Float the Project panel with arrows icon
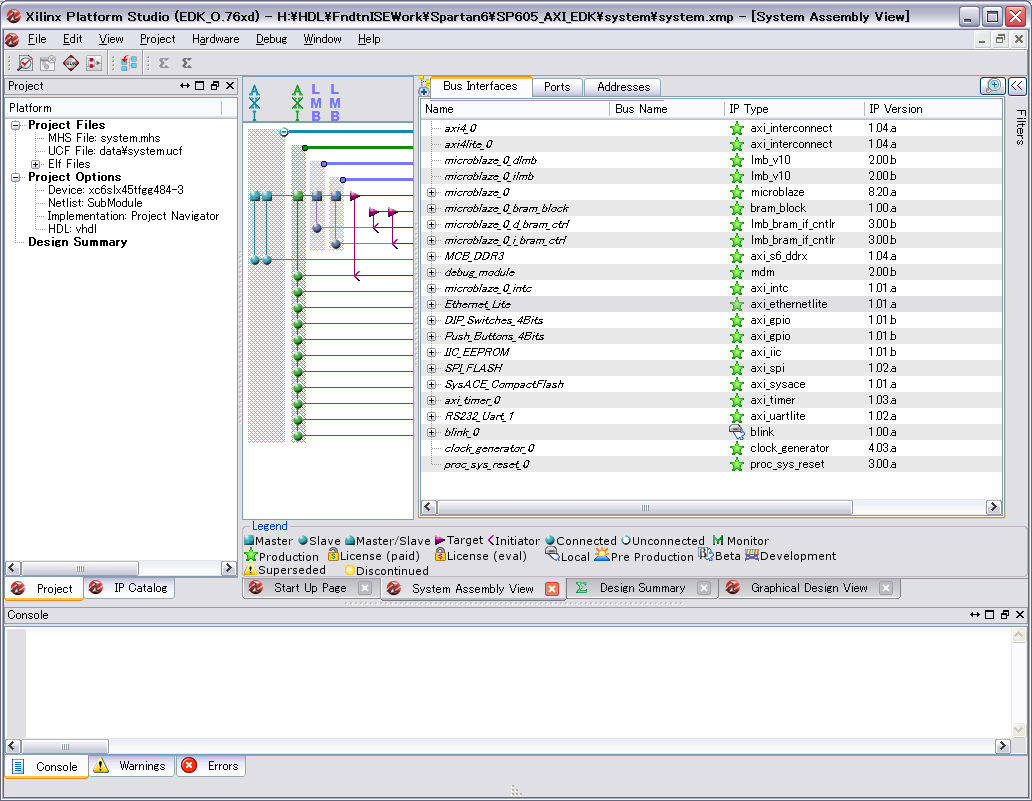The image size is (1032, 801). [x=185, y=86]
